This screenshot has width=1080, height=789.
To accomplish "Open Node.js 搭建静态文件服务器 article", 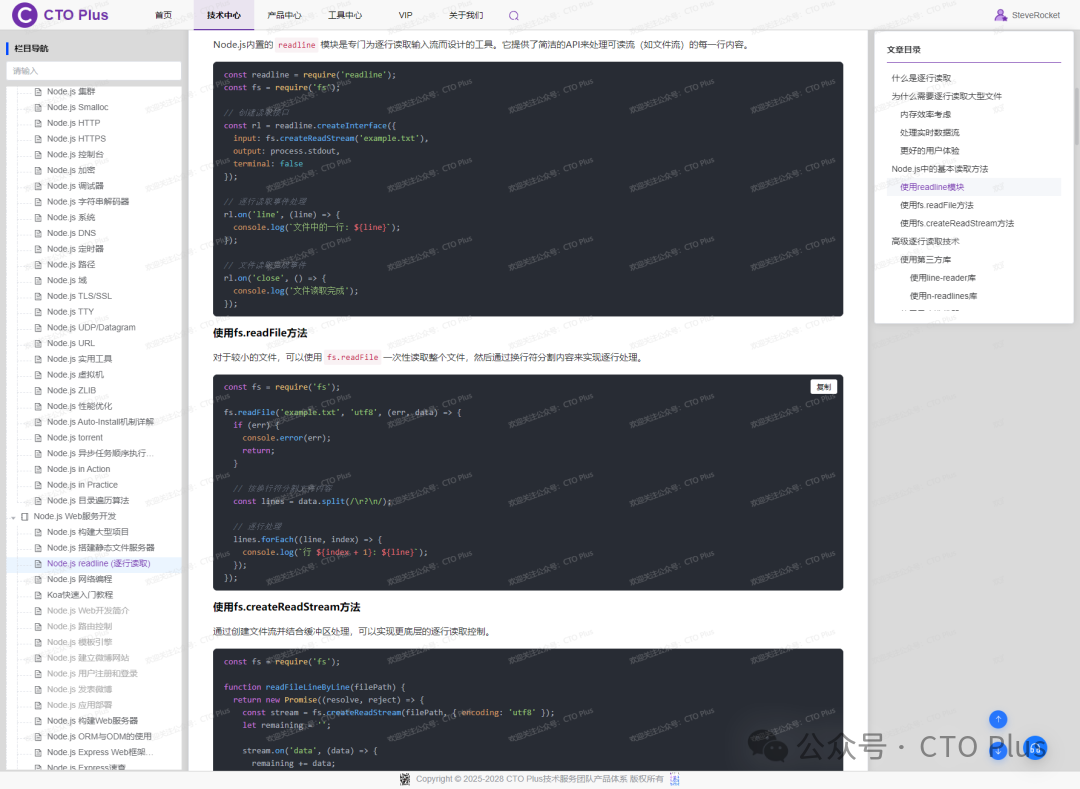I will click(101, 548).
